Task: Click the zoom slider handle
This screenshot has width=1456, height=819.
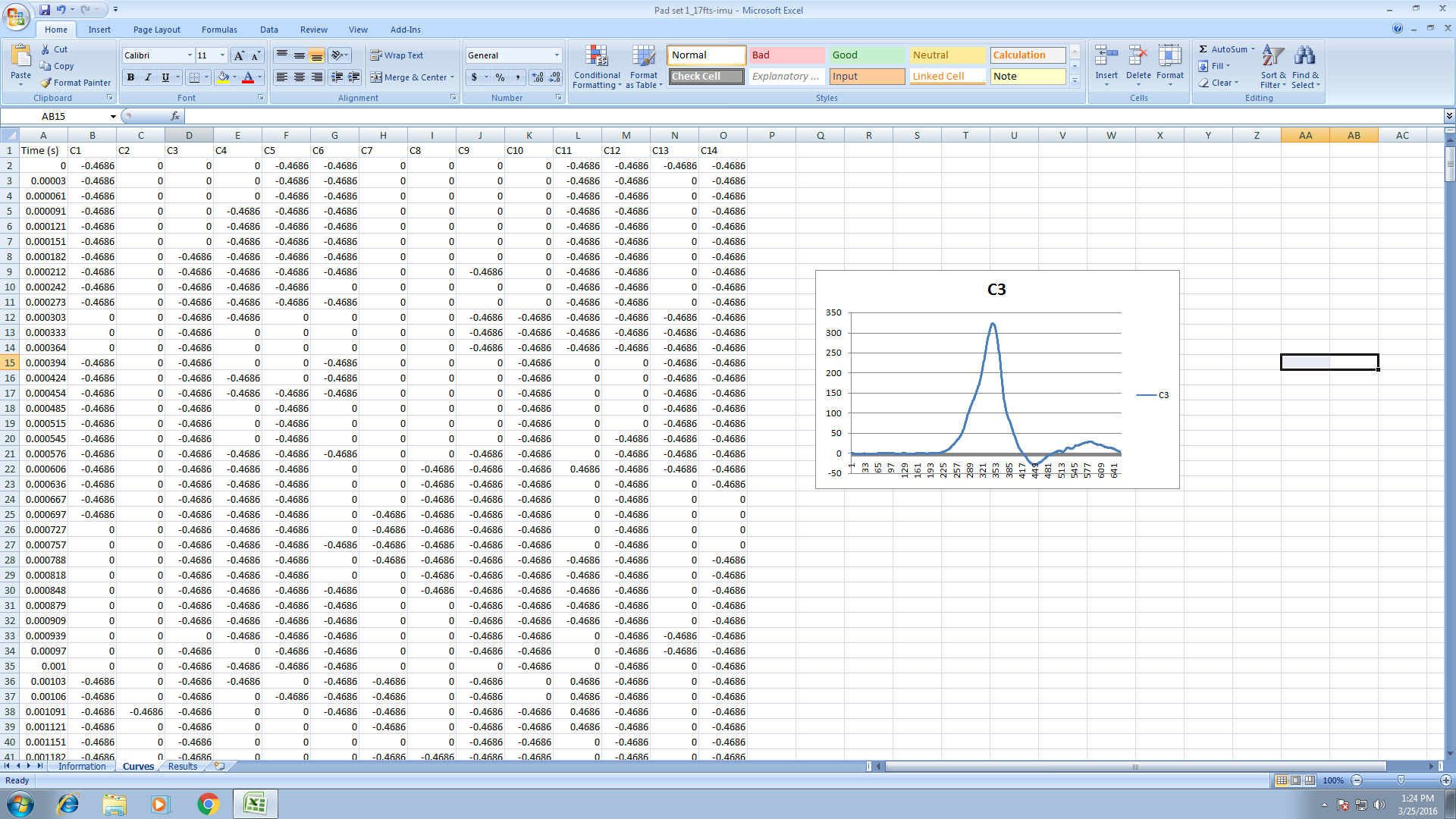Action: pos(1401,780)
